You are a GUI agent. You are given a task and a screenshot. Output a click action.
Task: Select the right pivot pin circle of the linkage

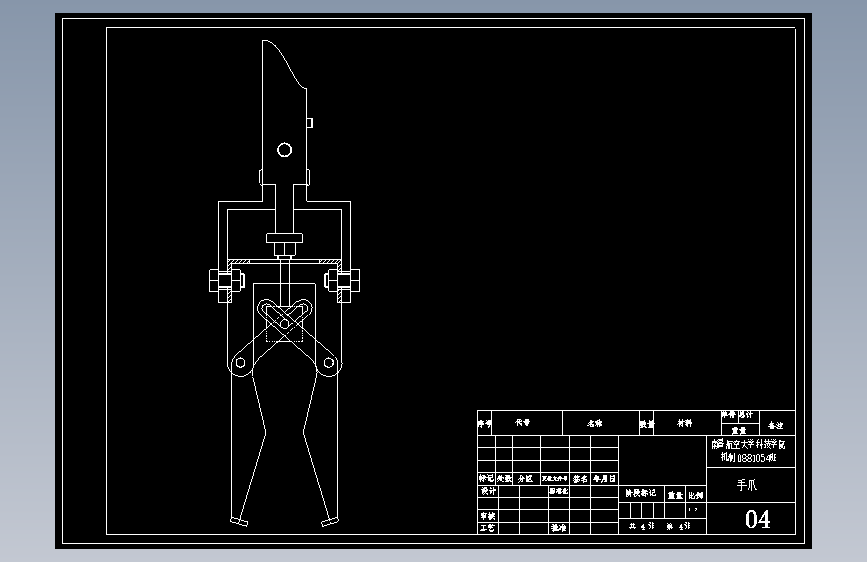tap(328, 363)
